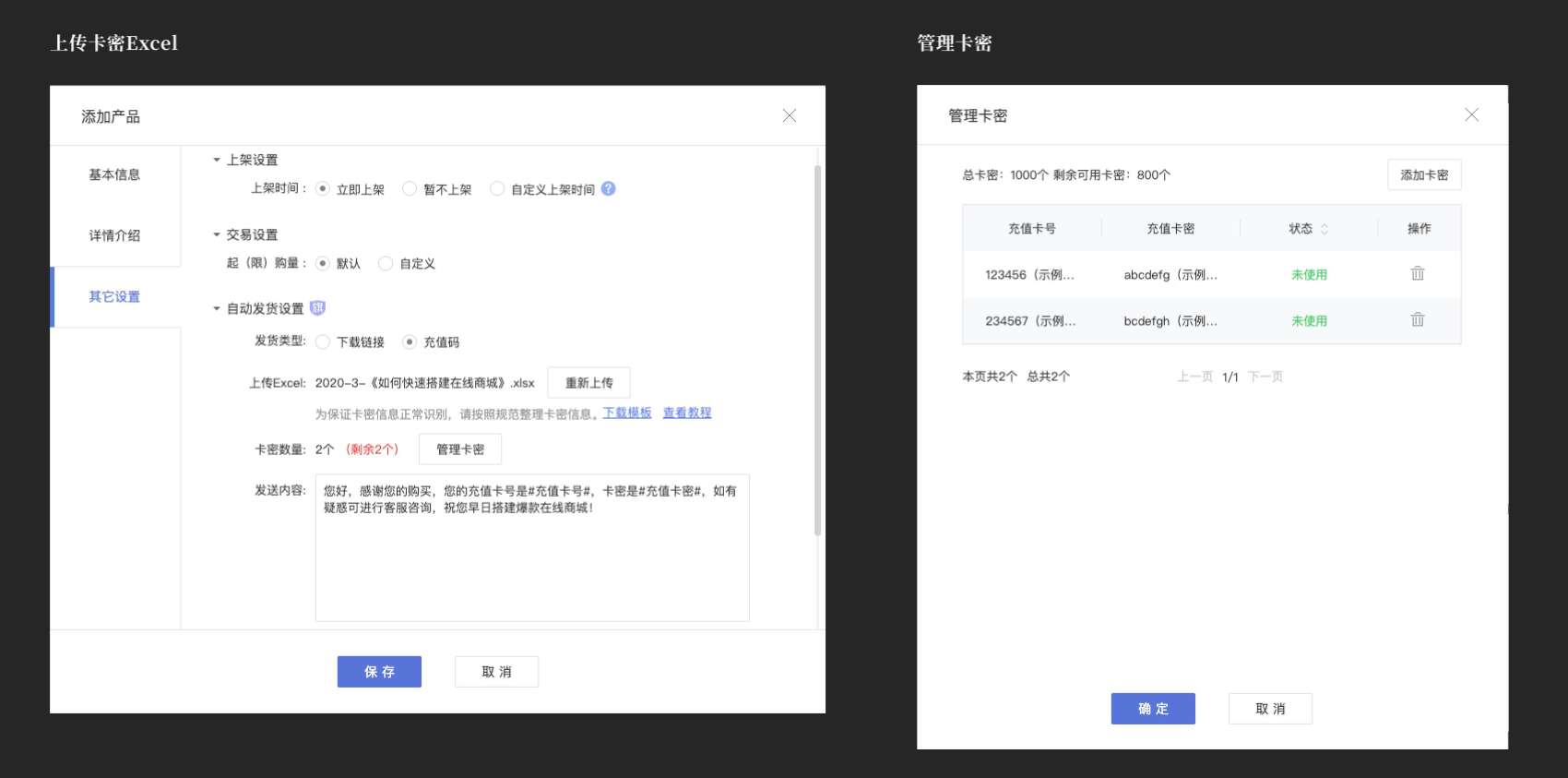Click the 充值卡密 column header

click(x=1170, y=229)
